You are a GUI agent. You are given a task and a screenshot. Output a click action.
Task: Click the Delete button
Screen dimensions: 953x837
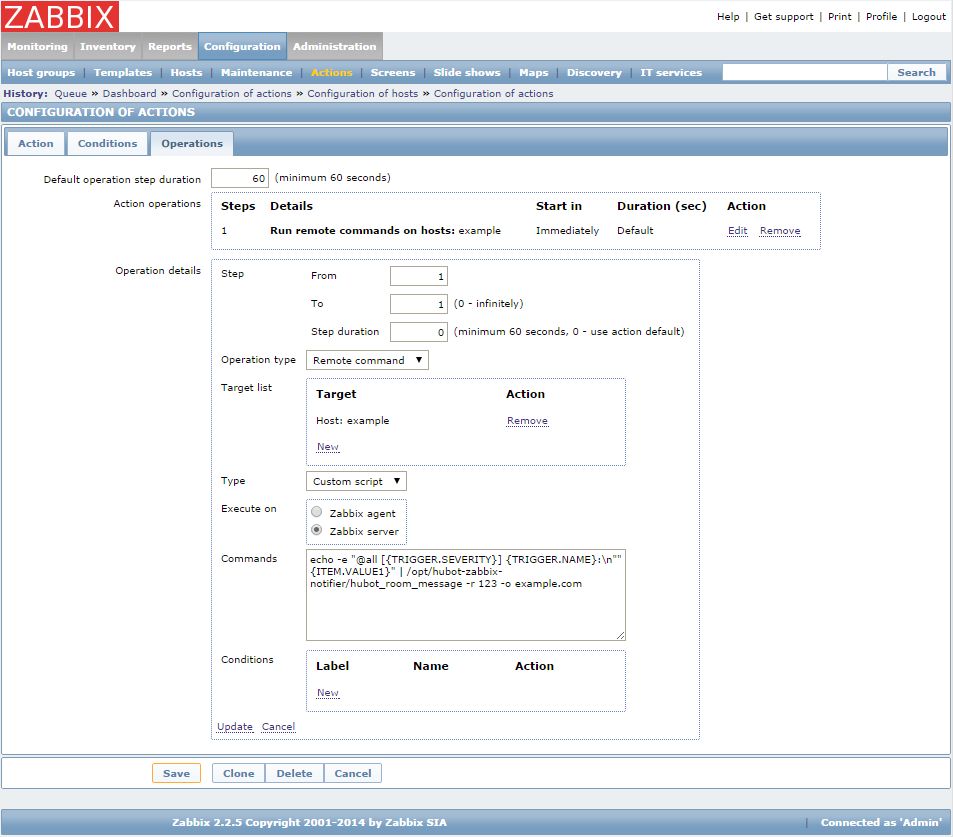294,773
